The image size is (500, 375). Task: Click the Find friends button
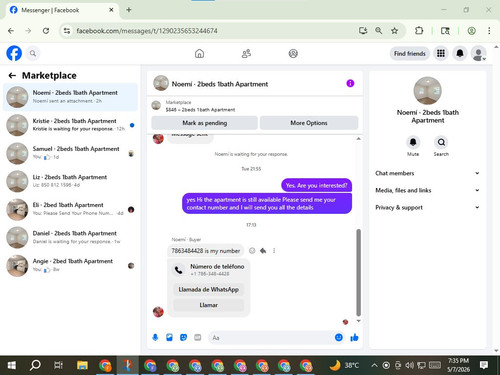pos(410,53)
